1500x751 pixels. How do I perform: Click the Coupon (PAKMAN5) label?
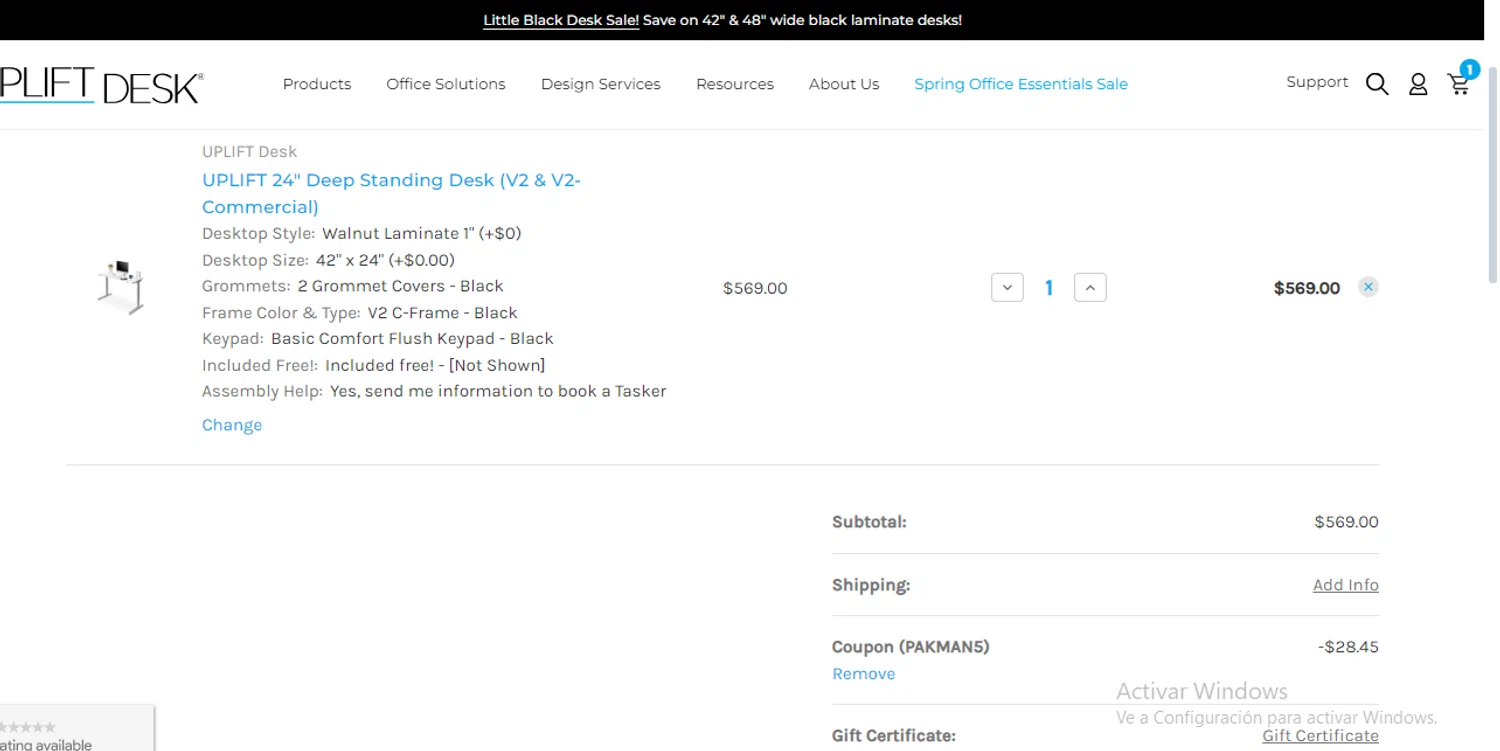pos(910,647)
